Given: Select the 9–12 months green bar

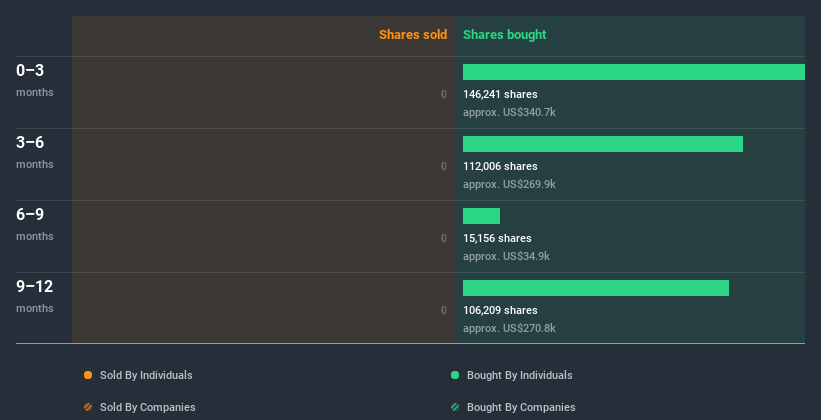Looking at the screenshot, I should pos(596,288).
